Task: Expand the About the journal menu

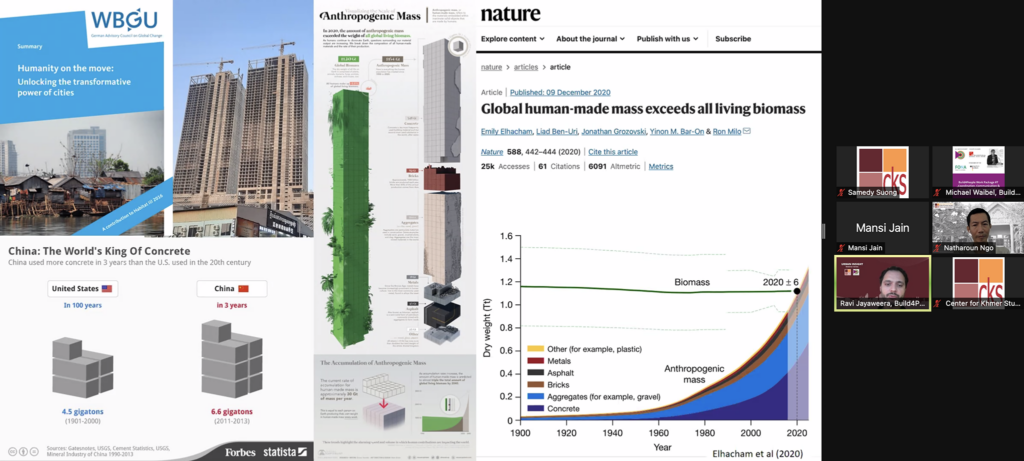Action: [590, 39]
